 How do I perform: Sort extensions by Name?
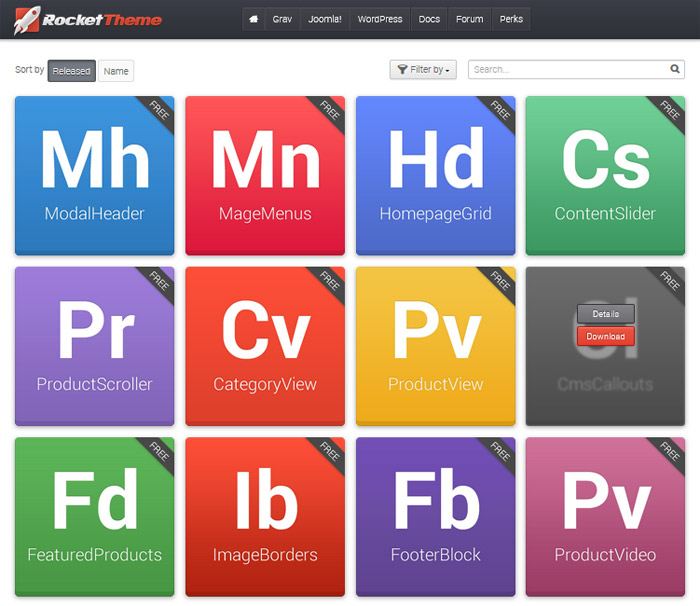coord(116,71)
